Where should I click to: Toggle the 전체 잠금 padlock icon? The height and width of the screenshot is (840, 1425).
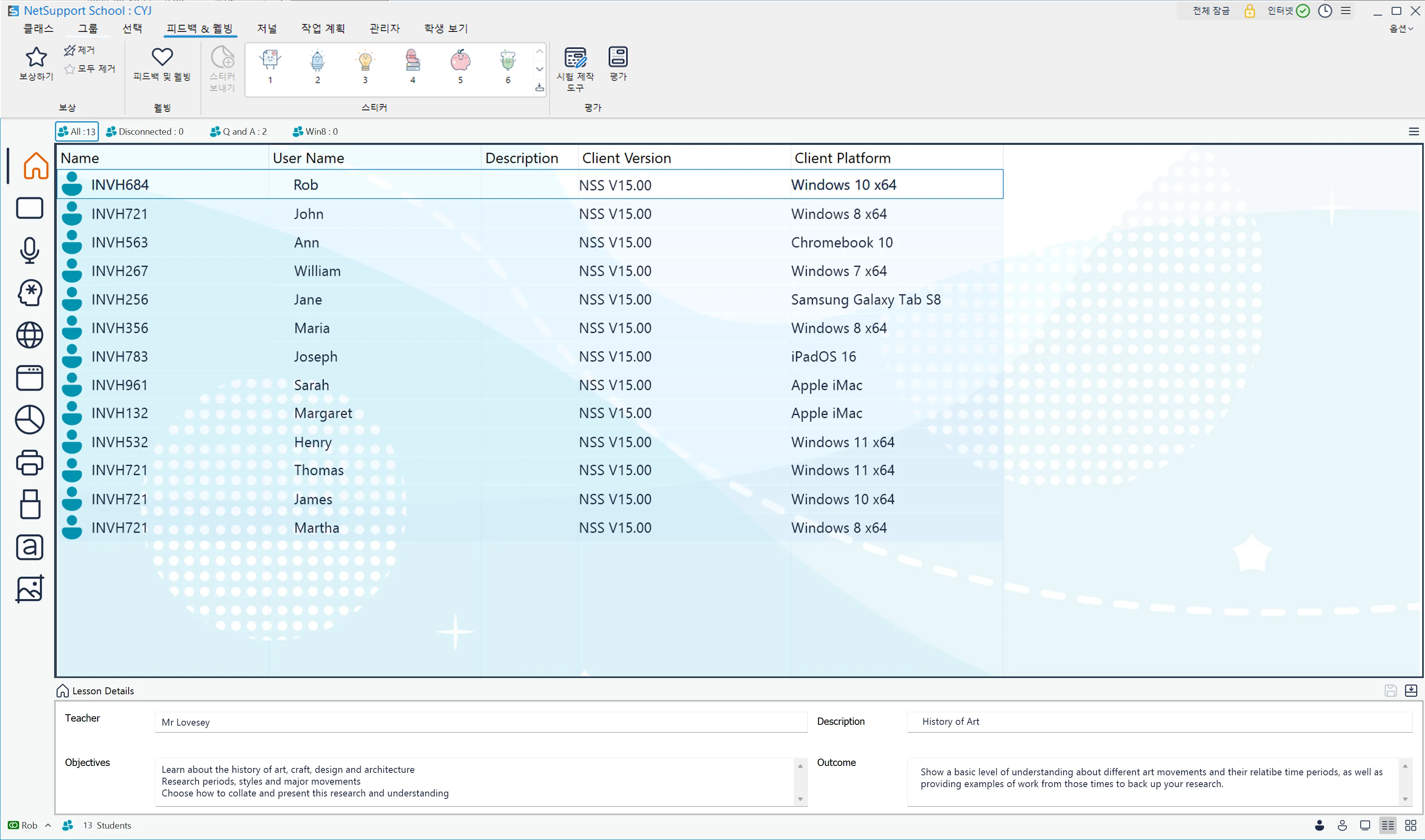coord(1249,11)
